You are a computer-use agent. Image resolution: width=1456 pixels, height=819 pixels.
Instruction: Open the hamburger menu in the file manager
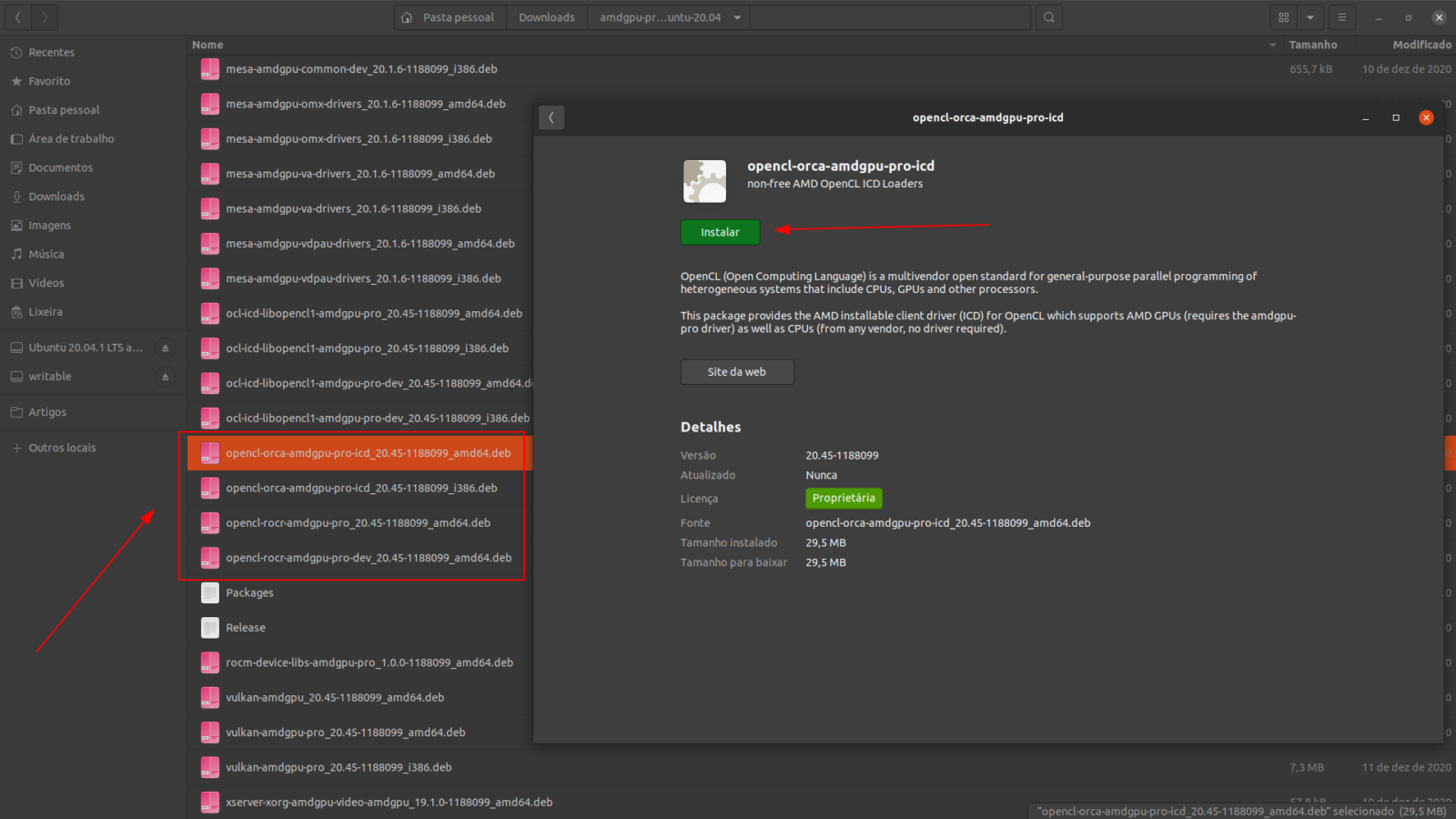(1341, 17)
